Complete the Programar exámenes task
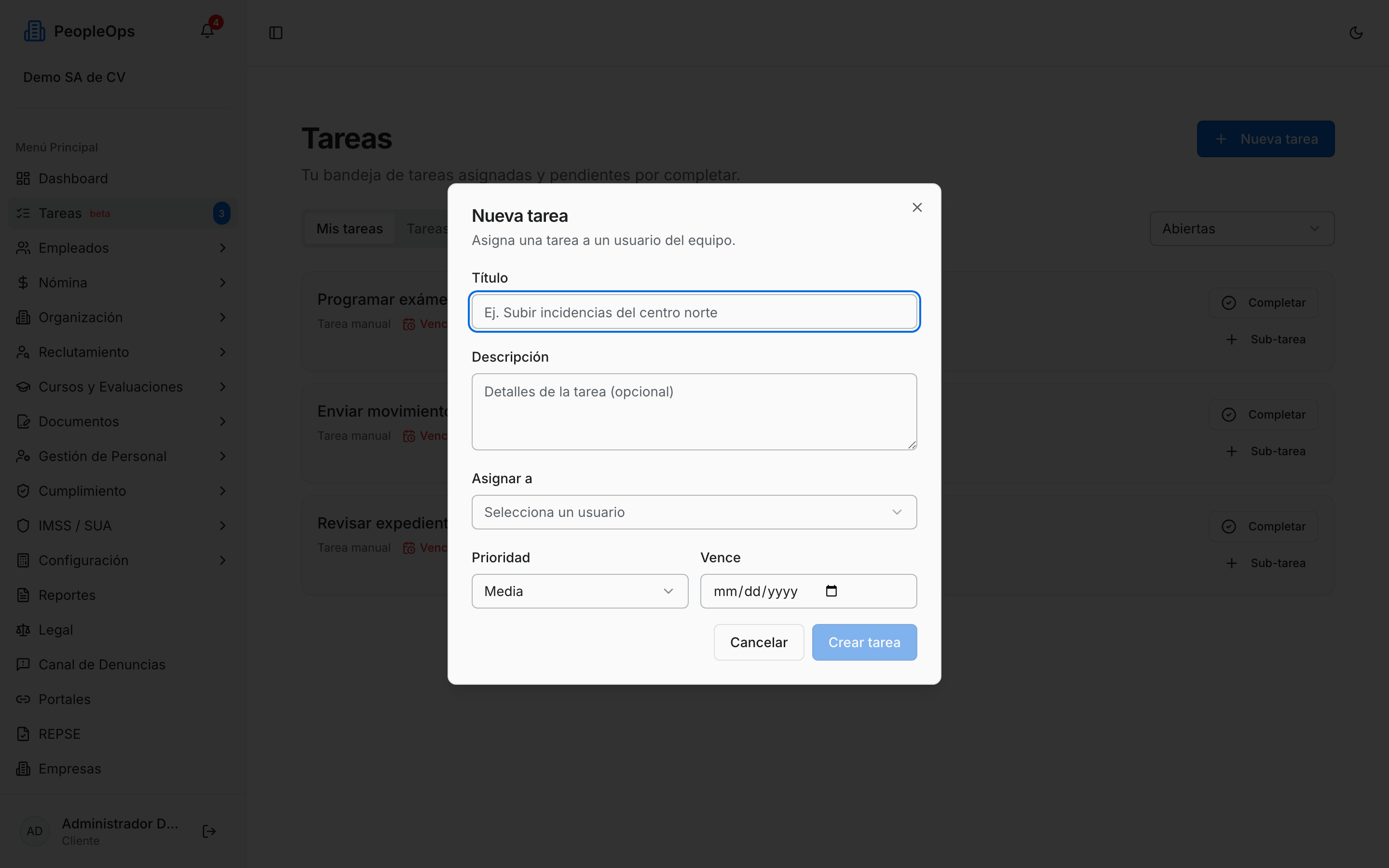 pyautogui.click(x=1263, y=302)
